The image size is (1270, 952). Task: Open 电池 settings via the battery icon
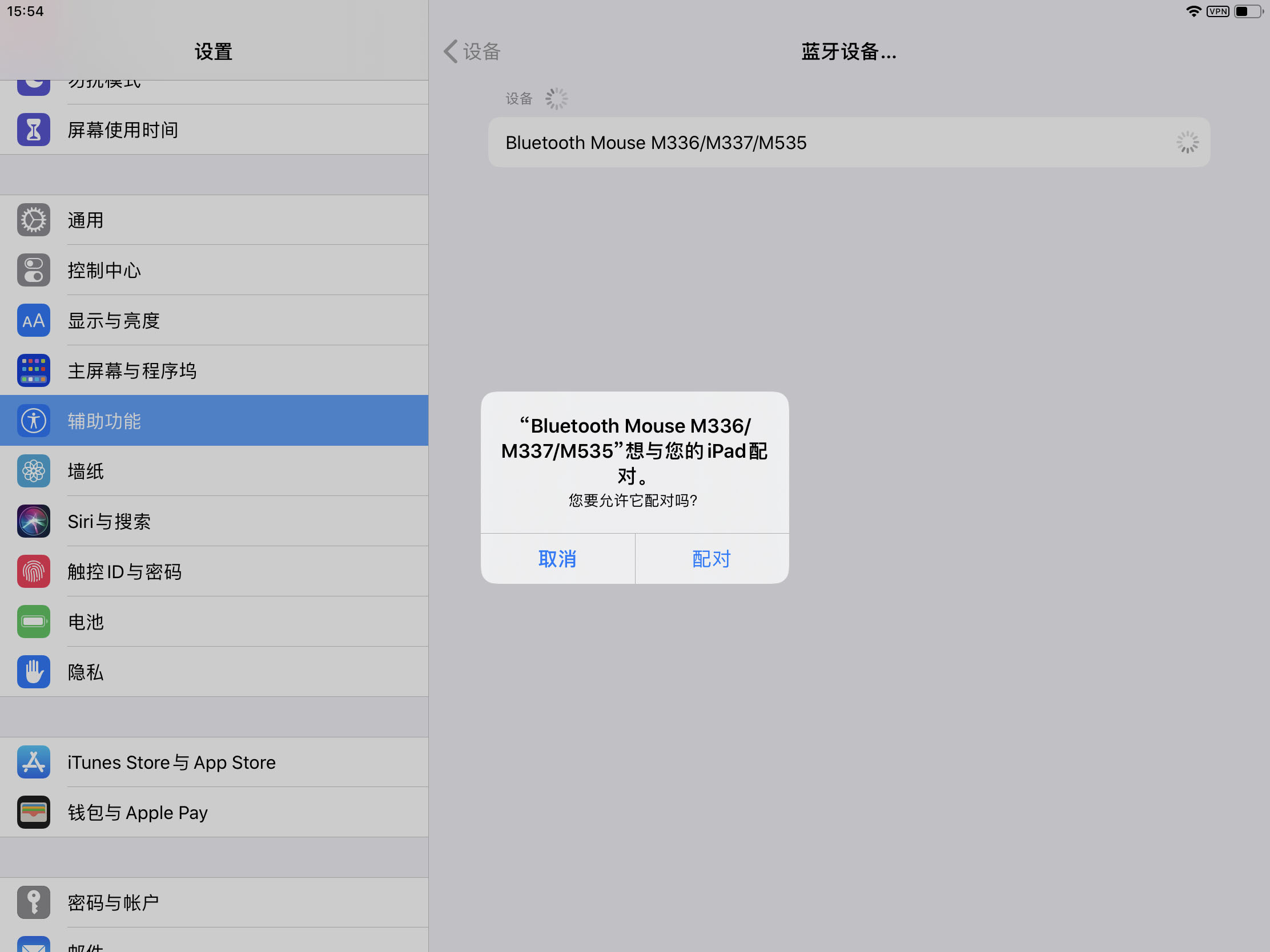(33, 622)
